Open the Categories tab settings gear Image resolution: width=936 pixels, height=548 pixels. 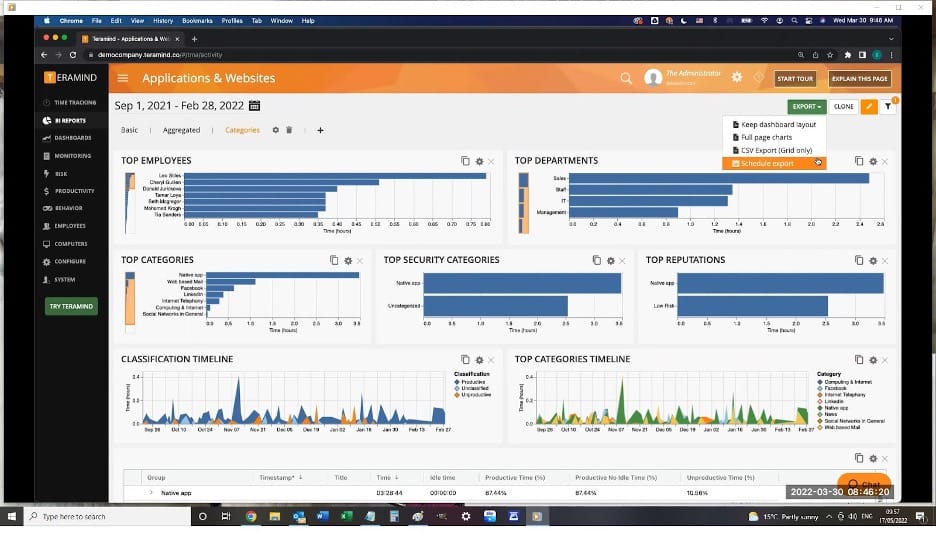(275, 130)
